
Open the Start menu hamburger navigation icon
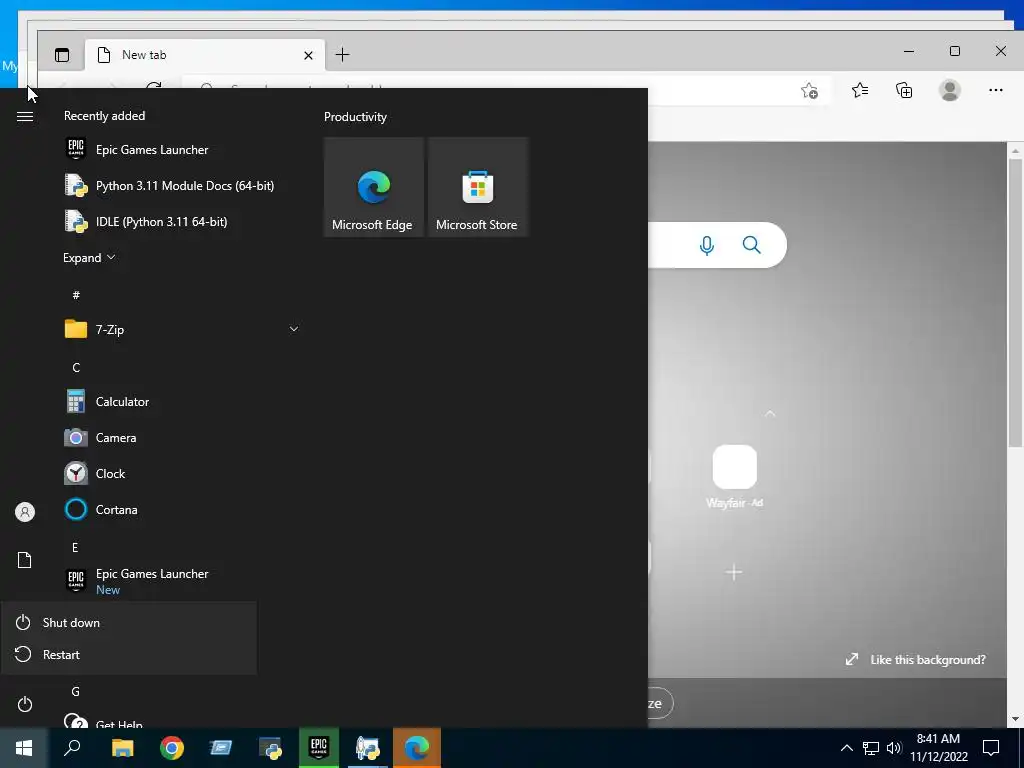[x=25, y=116]
